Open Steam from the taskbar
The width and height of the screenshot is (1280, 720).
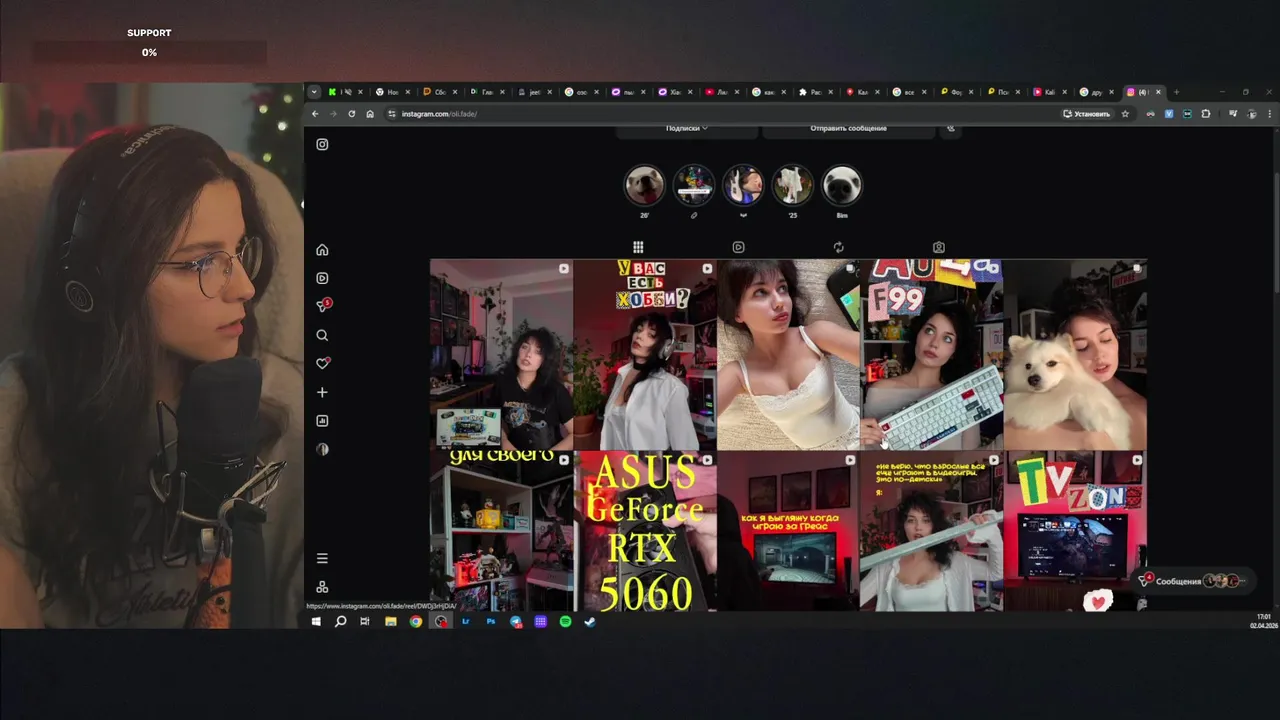coord(590,621)
